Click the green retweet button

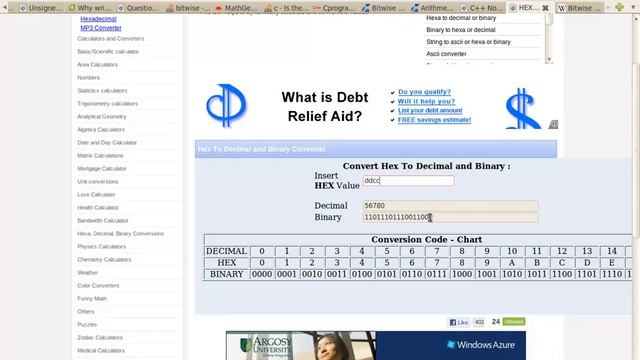[x=513, y=322]
